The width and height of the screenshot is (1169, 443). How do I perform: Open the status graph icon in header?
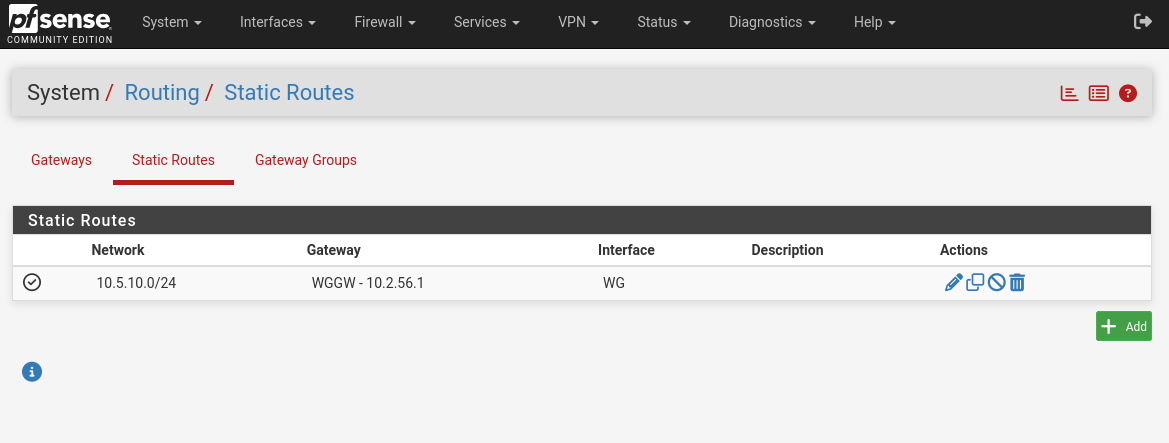point(1069,93)
